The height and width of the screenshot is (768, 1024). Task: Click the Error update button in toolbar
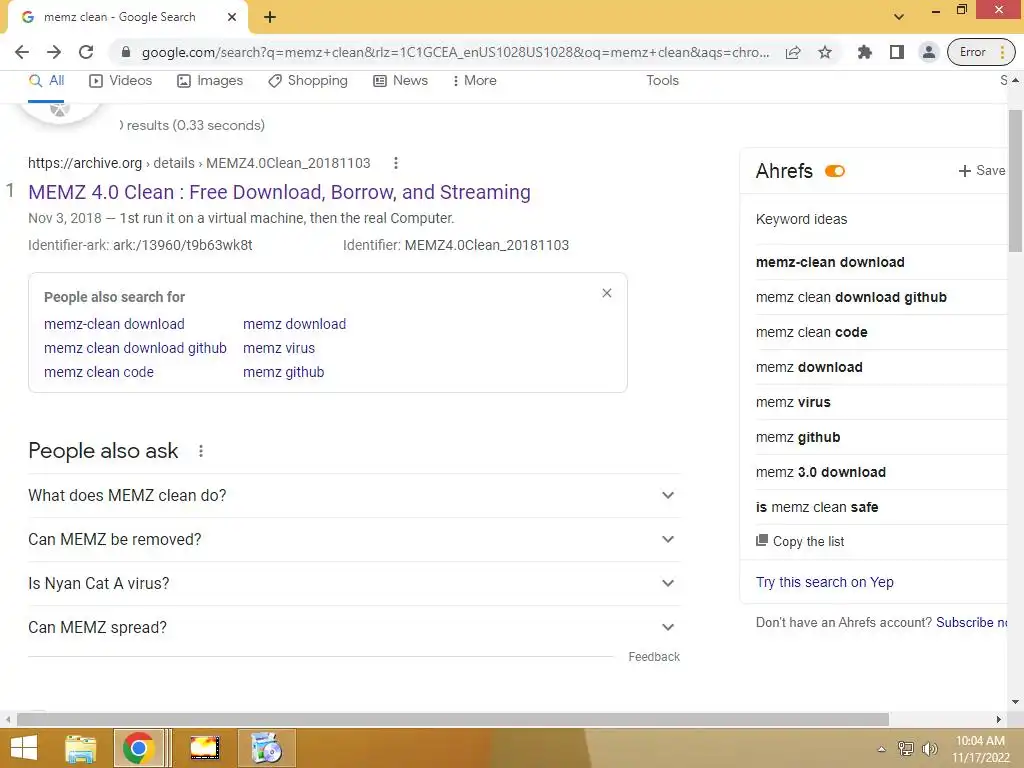pos(980,52)
